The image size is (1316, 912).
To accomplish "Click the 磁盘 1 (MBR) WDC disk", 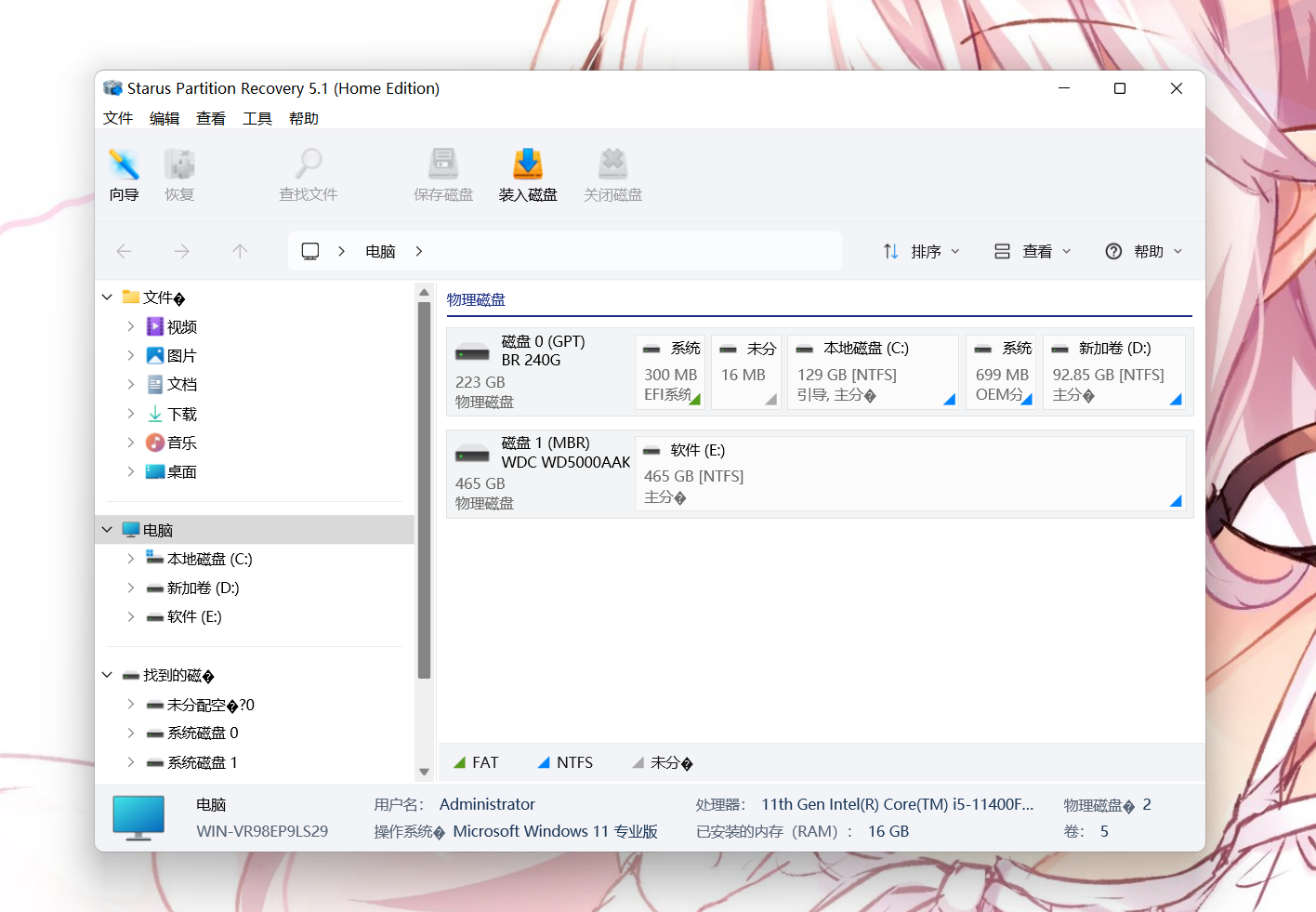I will (x=539, y=473).
